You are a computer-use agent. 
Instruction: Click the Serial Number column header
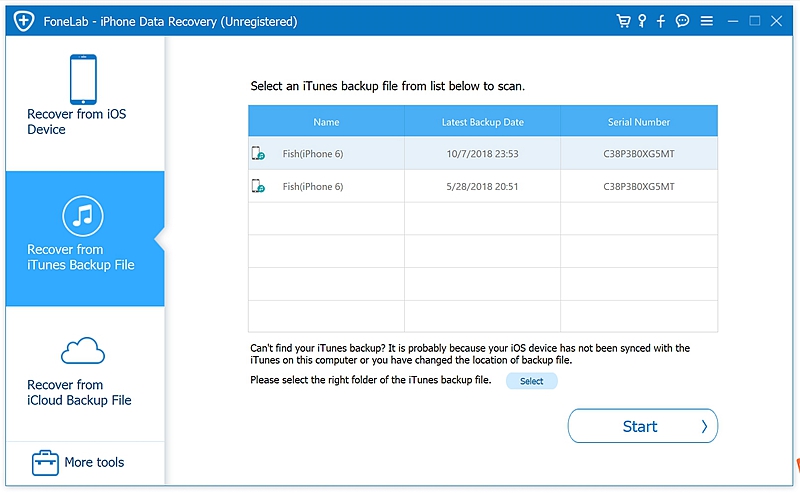[639, 121]
